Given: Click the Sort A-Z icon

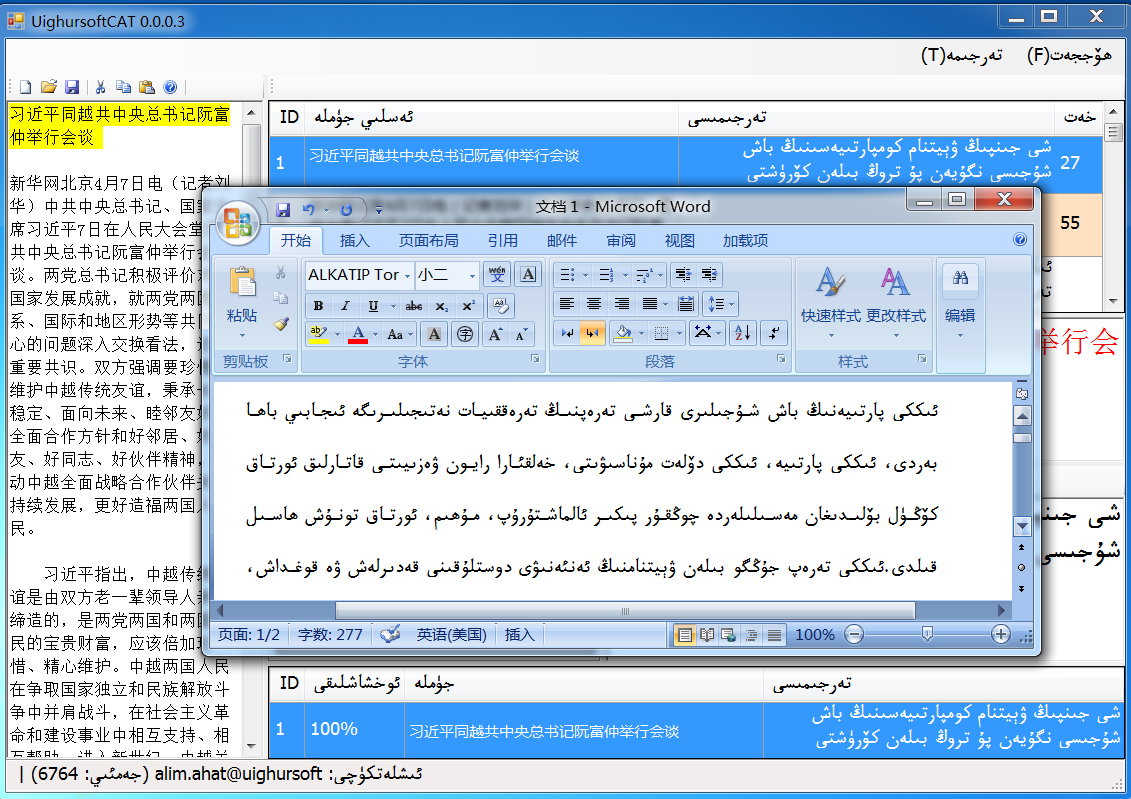Looking at the screenshot, I should [742, 332].
